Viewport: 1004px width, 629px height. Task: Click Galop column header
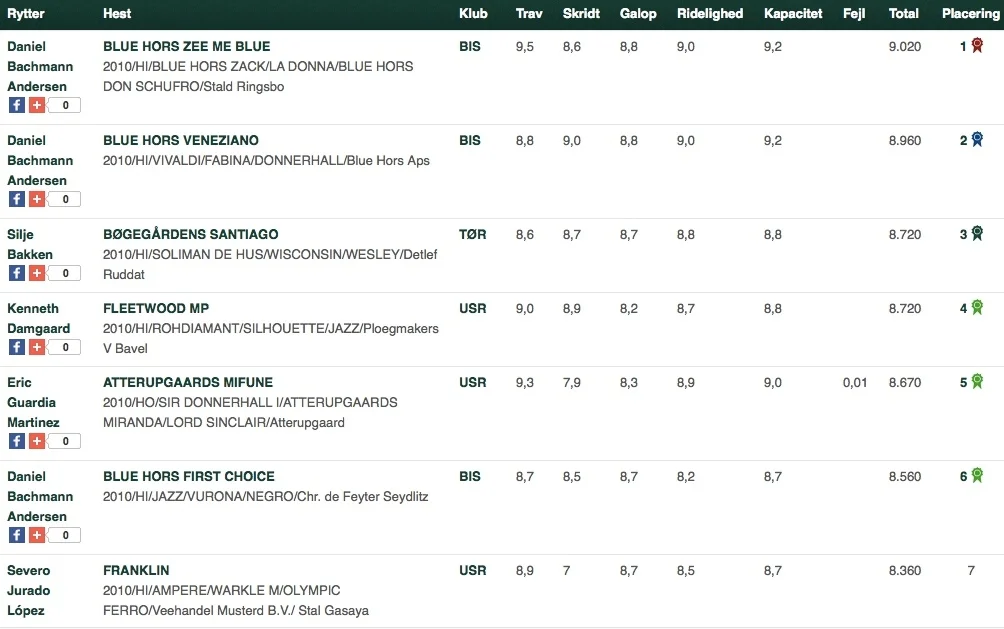click(x=638, y=13)
